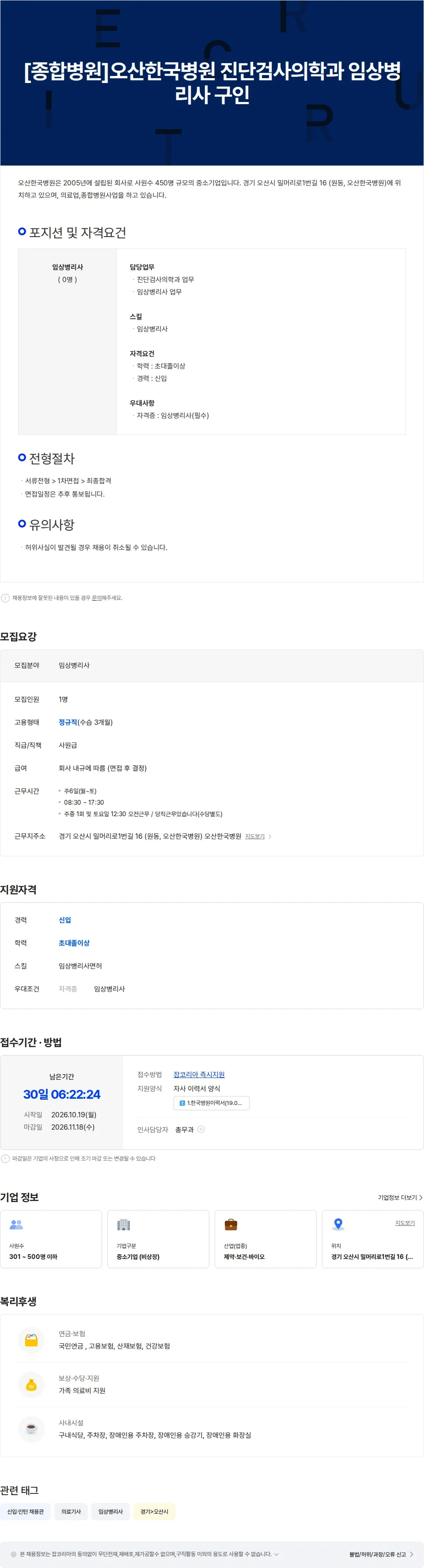Click the 유의사항 section heading
This screenshot has height=1568, width=424.
point(52,524)
